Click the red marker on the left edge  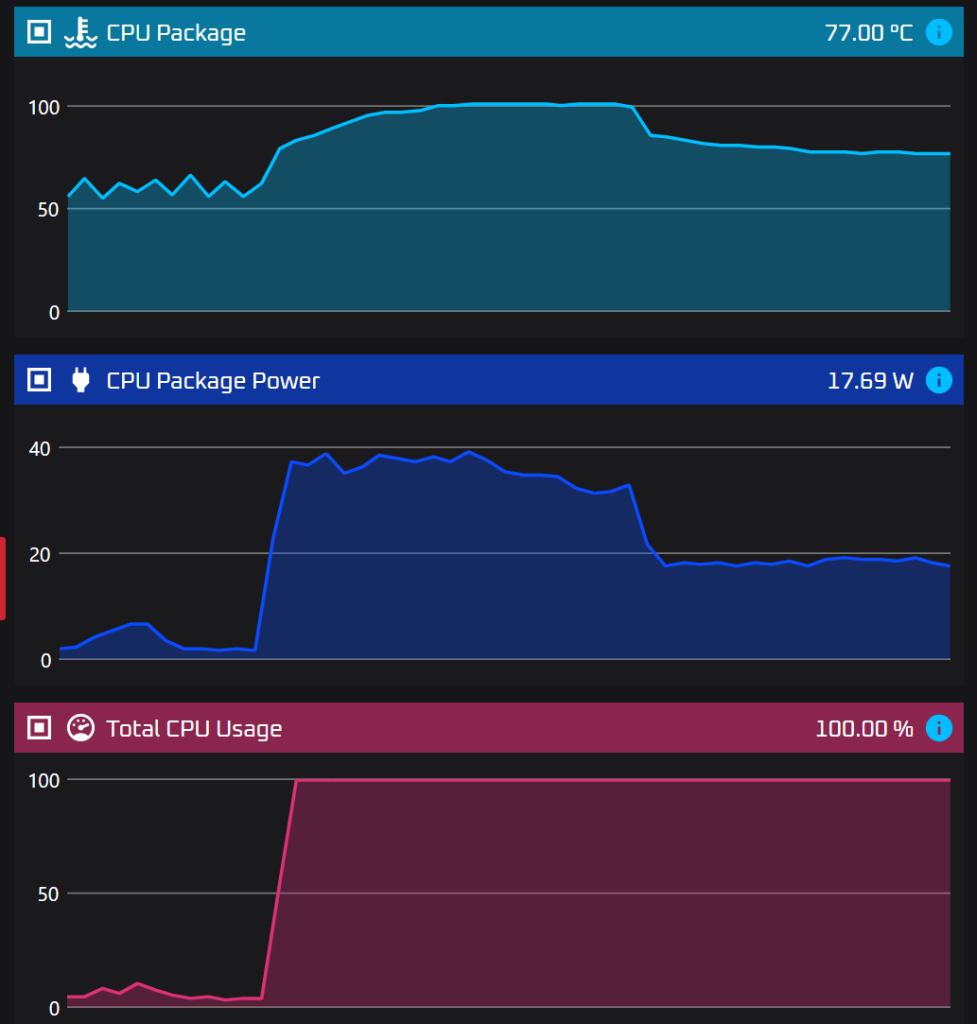tap(3, 578)
